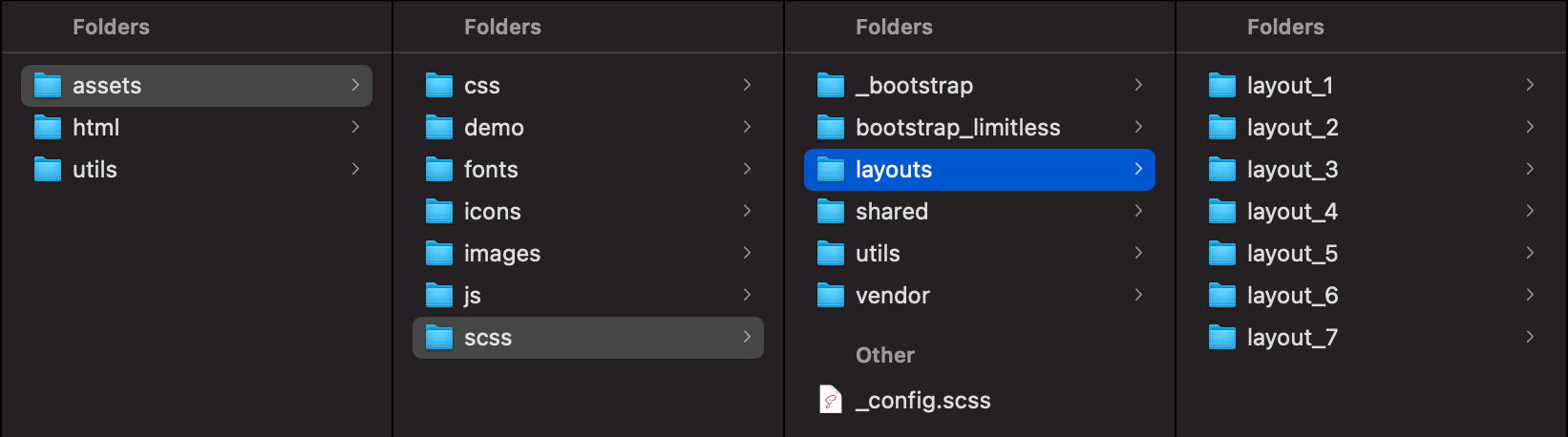Screen dimensions: 1568x437
Task: Click the _config.scss file icon
Action: [831, 400]
